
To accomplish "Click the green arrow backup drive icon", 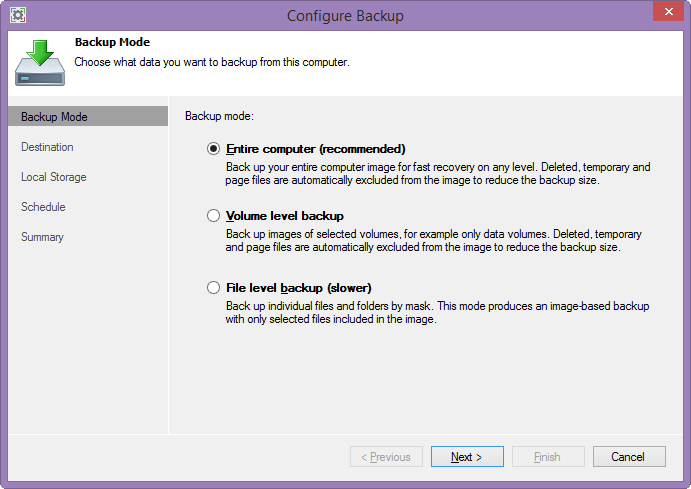I will (x=40, y=62).
